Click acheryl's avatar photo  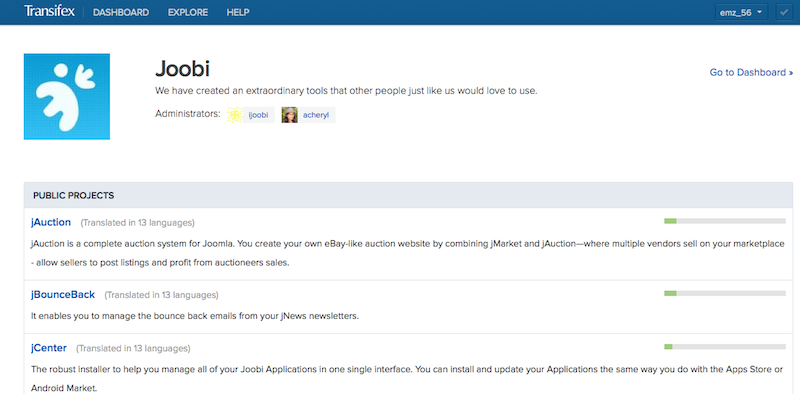(x=290, y=115)
